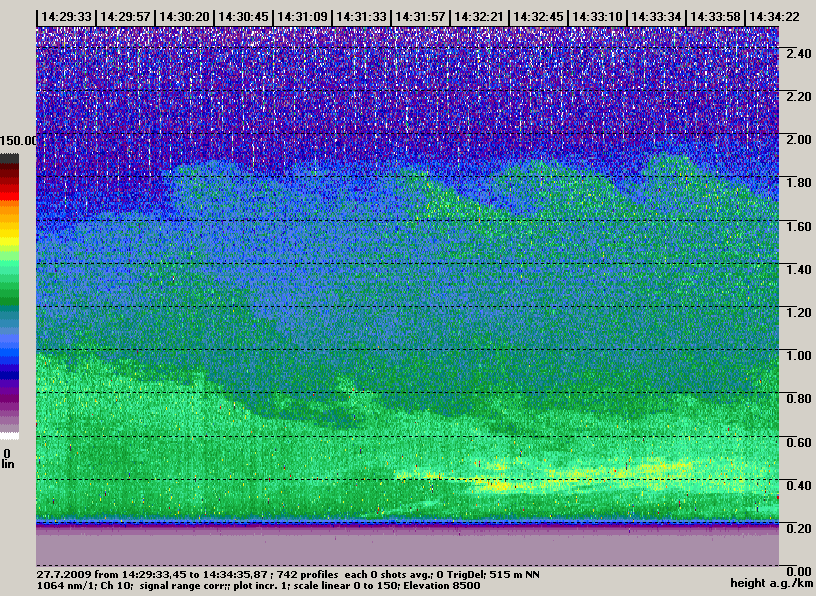Click the 14:33:34 time label
Viewport: 816px width, 597px height.
(x=656, y=17)
